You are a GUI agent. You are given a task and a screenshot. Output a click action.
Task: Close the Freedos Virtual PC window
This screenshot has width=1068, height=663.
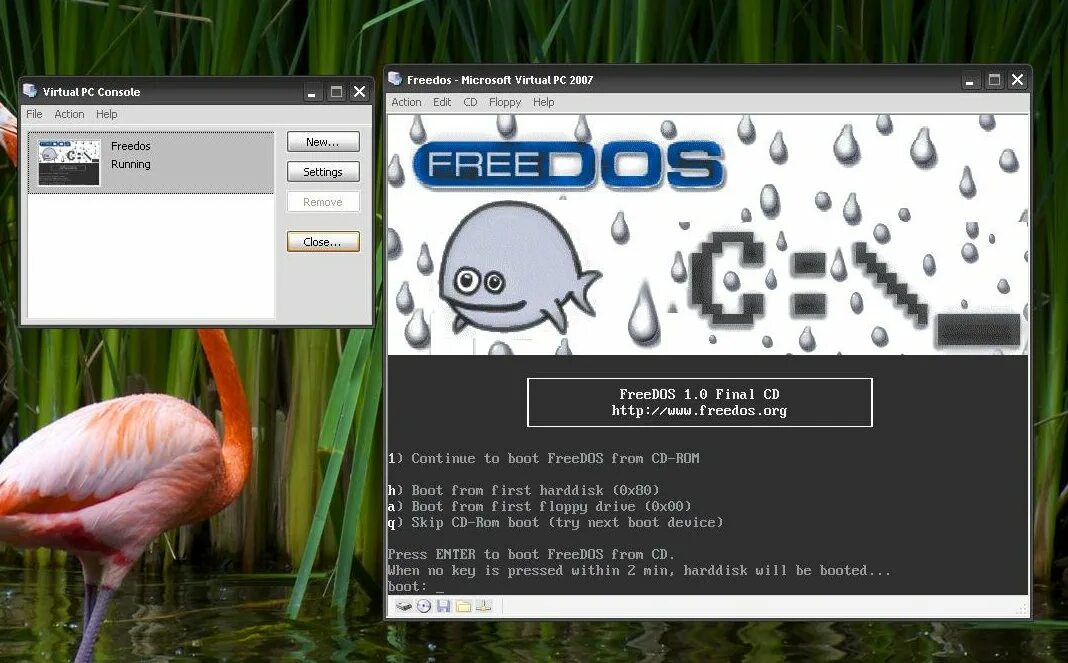(x=1018, y=80)
